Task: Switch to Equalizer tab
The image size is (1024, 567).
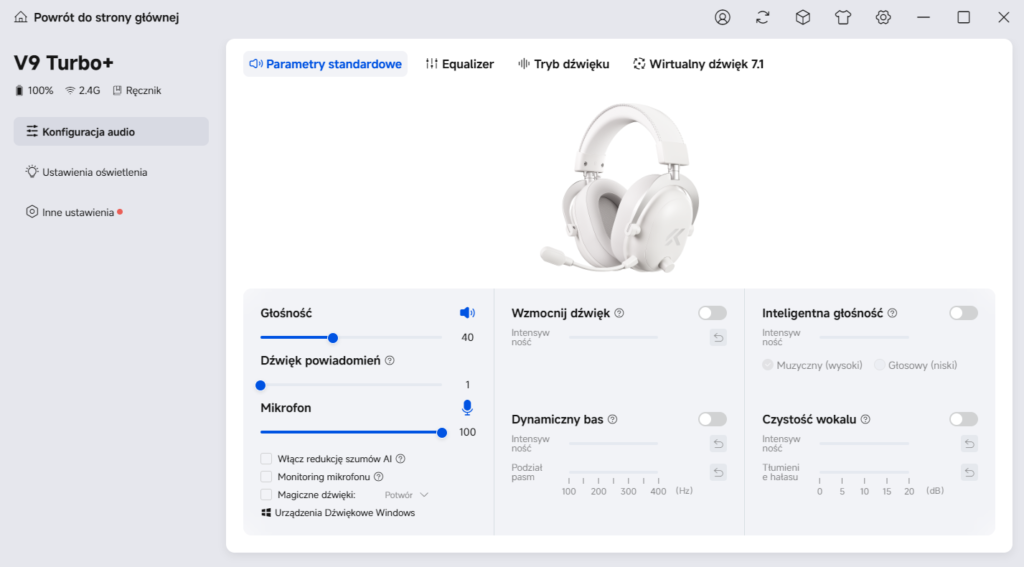Action: click(x=460, y=64)
